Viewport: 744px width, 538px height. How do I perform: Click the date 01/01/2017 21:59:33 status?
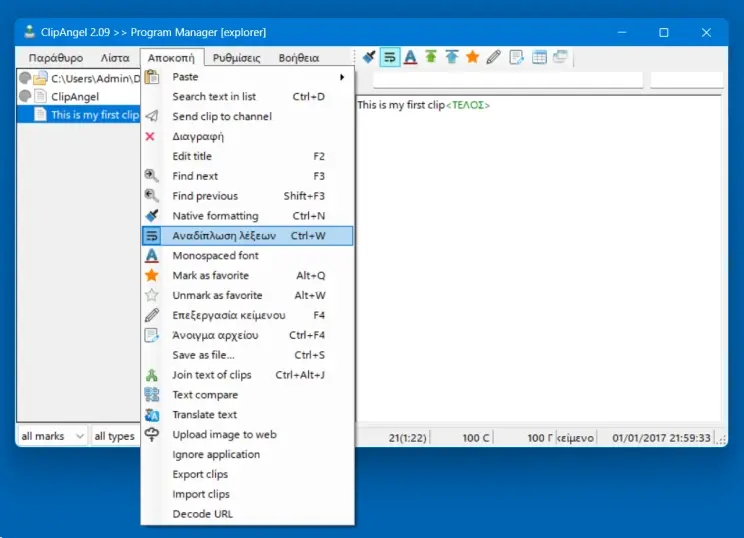pos(661,438)
